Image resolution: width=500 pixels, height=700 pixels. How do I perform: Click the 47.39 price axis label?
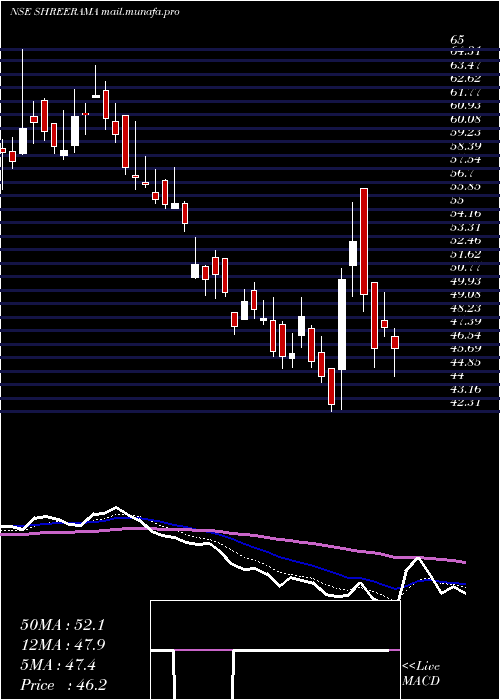(x=466, y=321)
